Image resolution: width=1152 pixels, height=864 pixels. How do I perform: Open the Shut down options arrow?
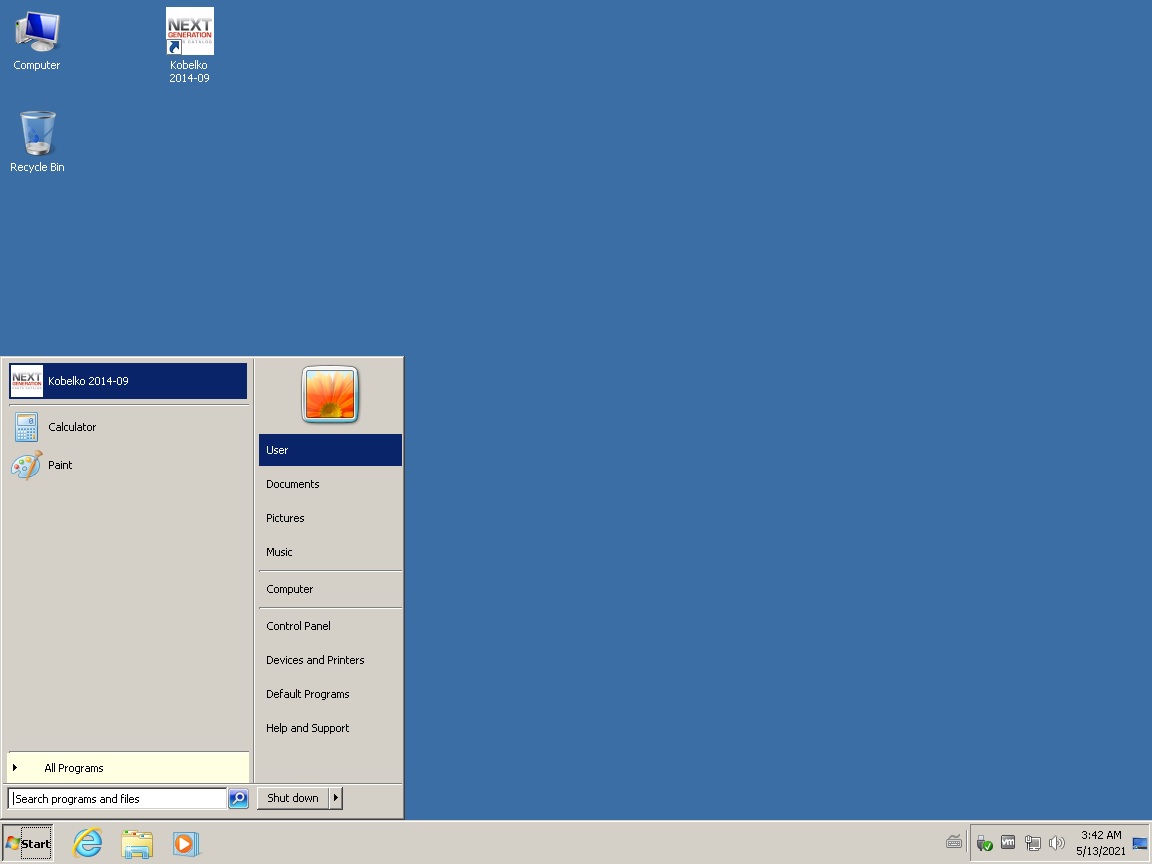tap(336, 798)
